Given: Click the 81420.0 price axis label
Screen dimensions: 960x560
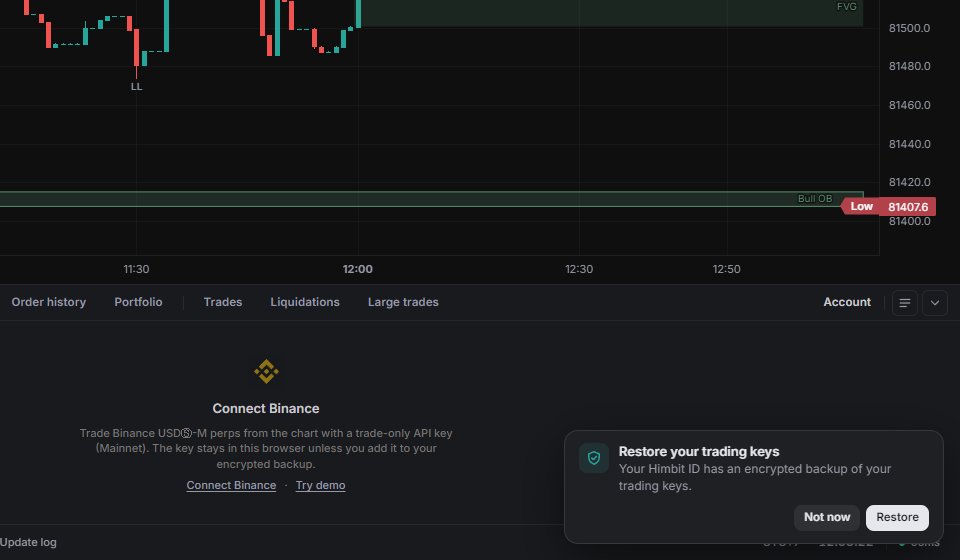Looking at the screenshot, I should 909,182.
